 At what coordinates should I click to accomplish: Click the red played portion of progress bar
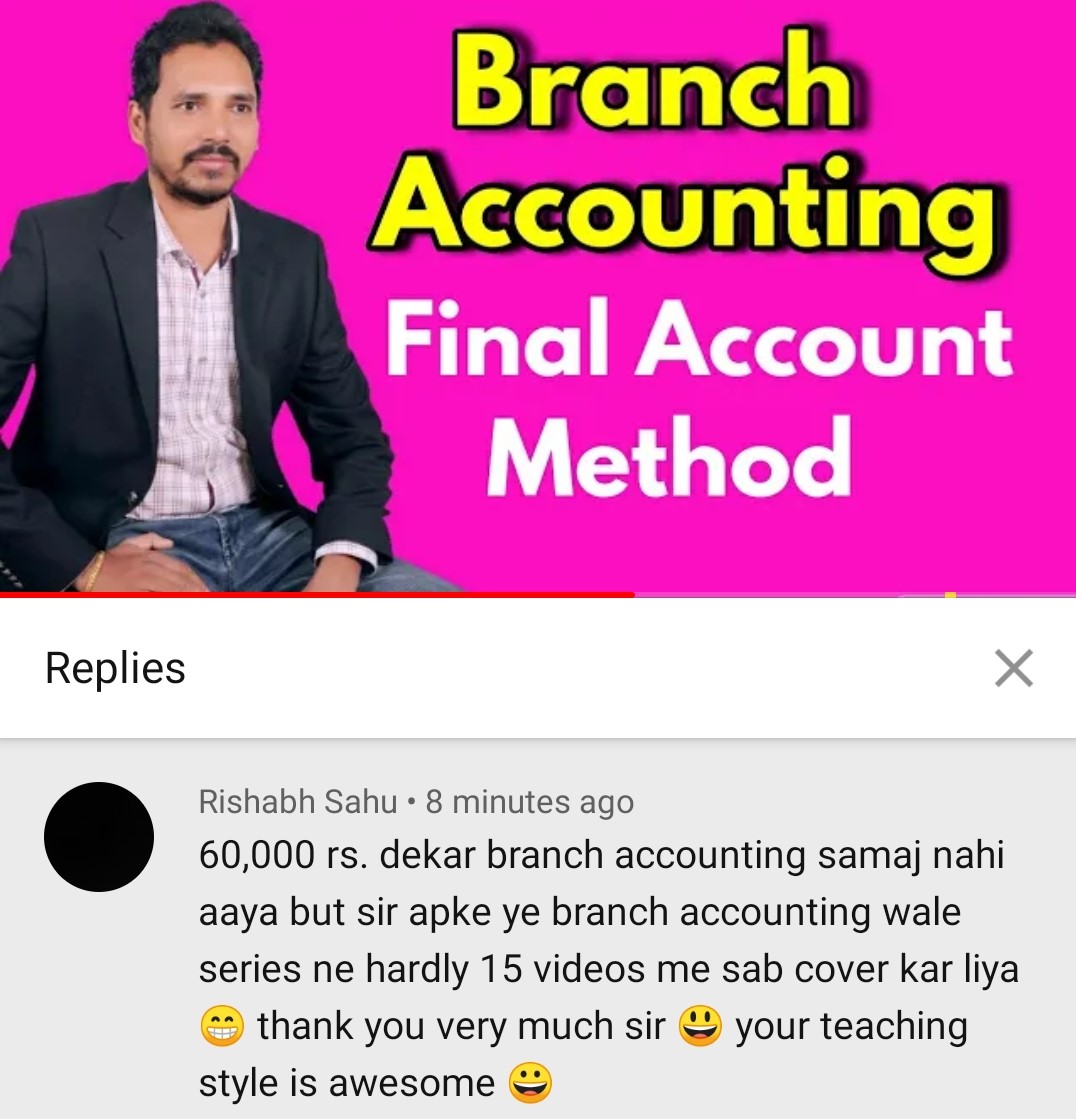[x=317, y=594]
